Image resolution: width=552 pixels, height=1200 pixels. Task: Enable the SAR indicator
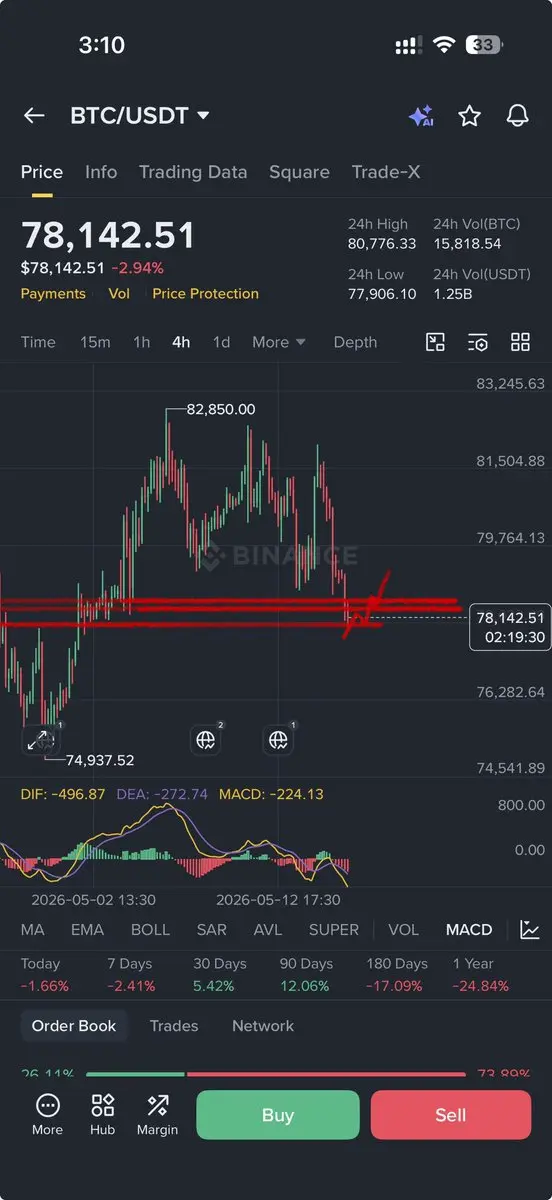tap(212, 930)
